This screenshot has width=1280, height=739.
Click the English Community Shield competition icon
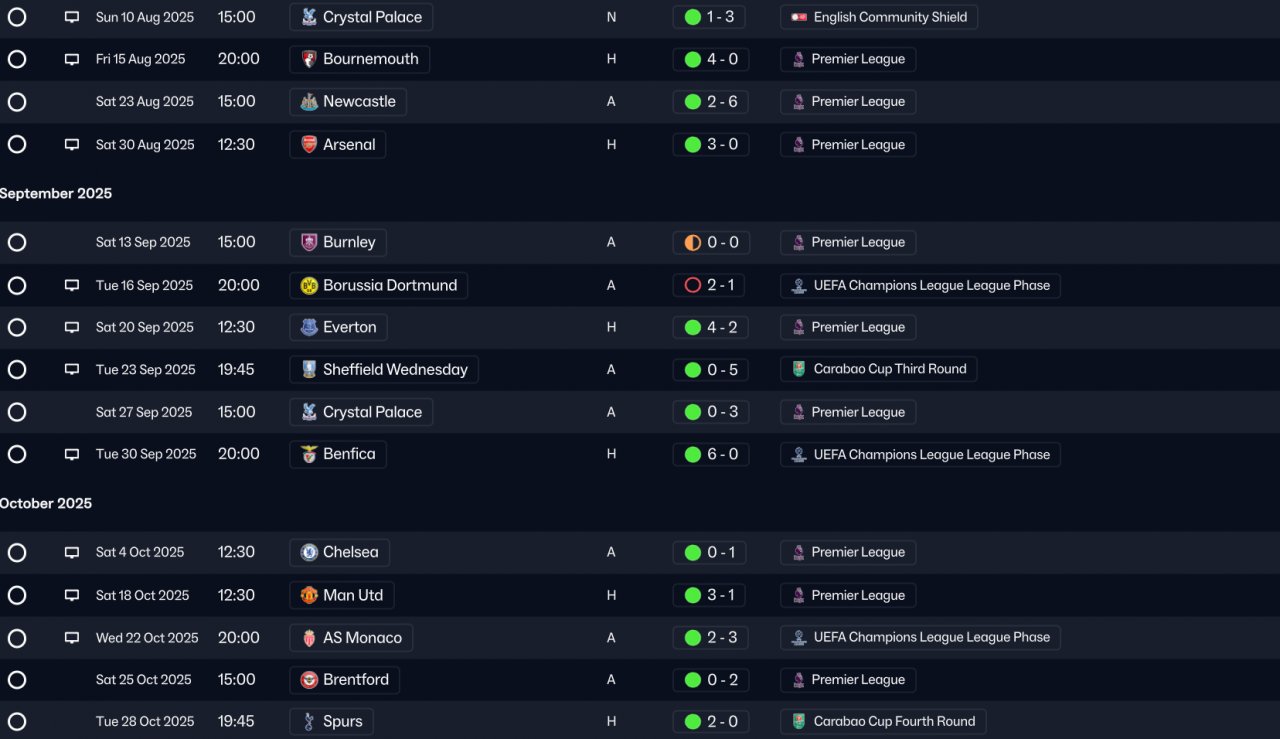pyautogui.click(x=799, y=17)
